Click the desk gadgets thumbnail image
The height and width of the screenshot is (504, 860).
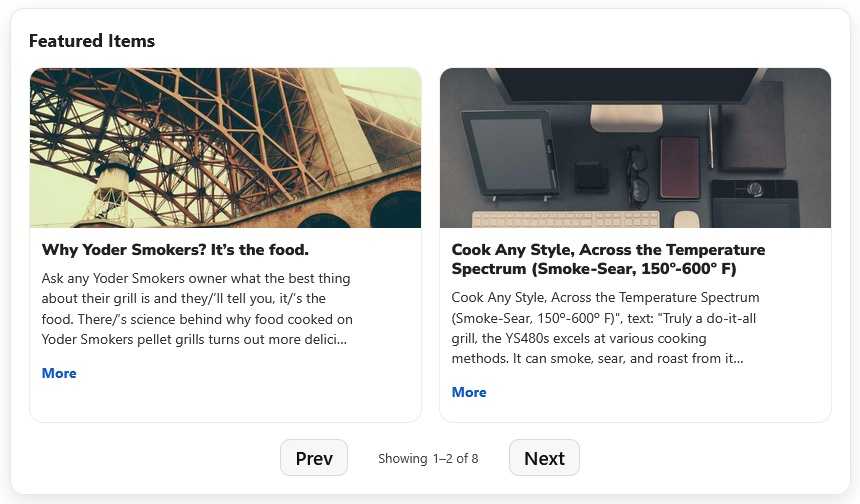click(x=635, y=148)
